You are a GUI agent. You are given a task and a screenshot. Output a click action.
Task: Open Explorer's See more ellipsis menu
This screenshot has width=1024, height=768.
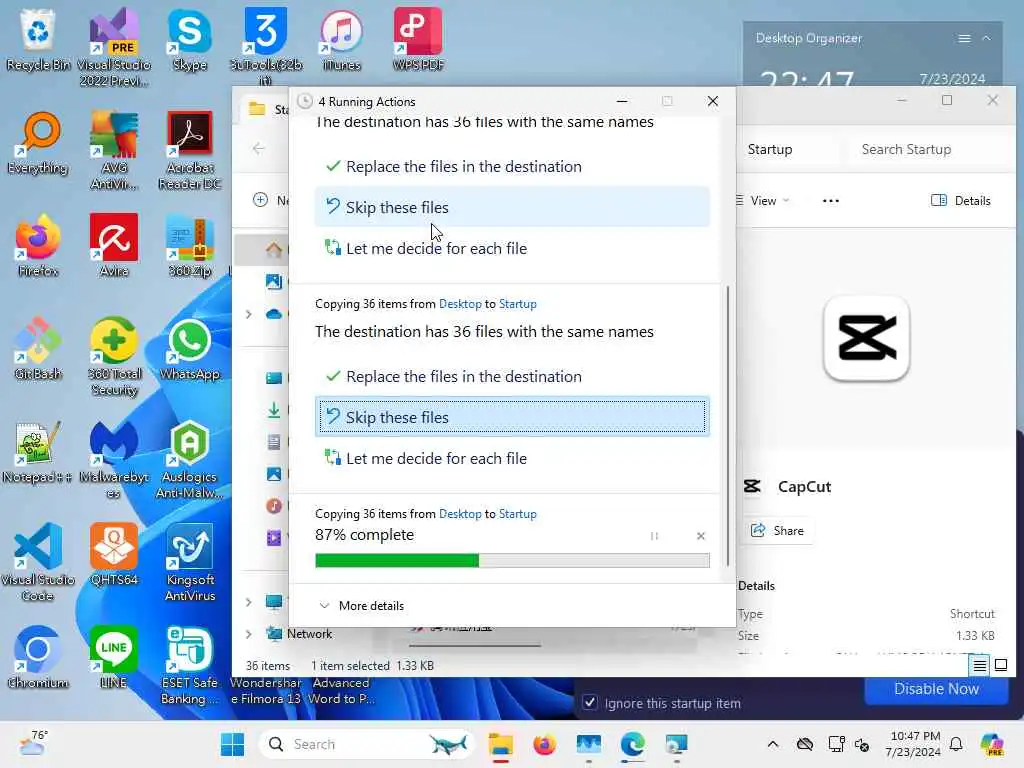(831, 200)
